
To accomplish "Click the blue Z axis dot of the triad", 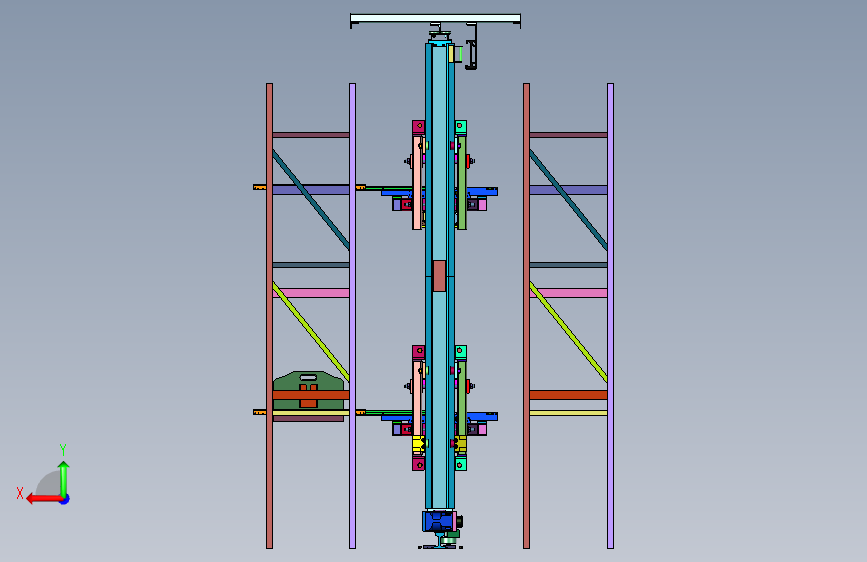I will point(65,499).
